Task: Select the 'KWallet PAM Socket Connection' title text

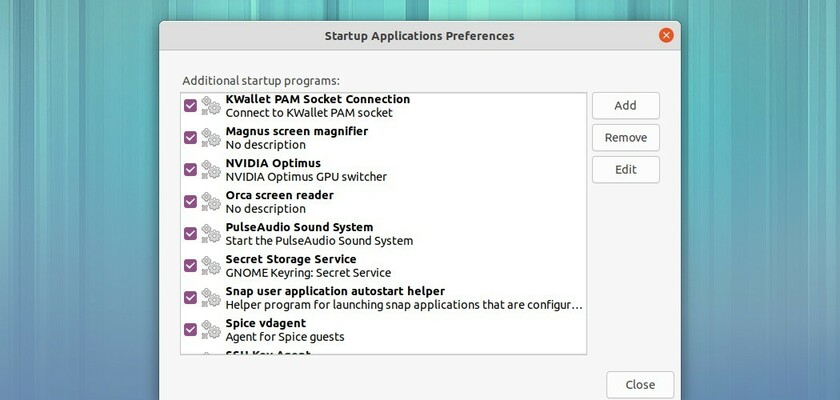Action: click(x=318, y=99)
